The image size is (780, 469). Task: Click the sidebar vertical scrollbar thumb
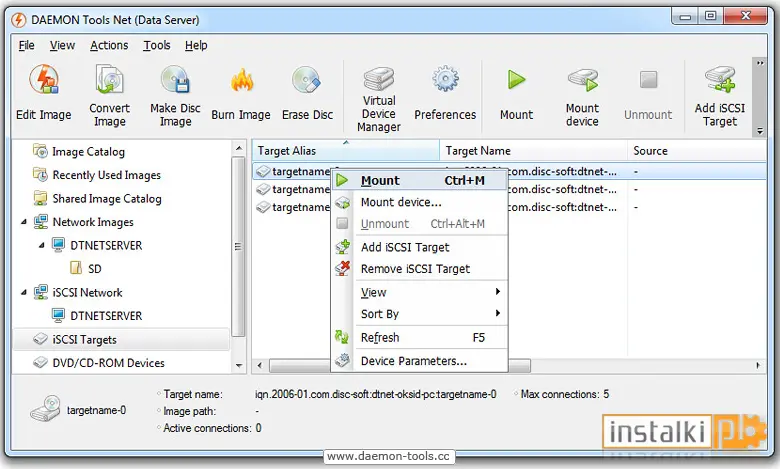pyautogui.click(x=239, y=247)
